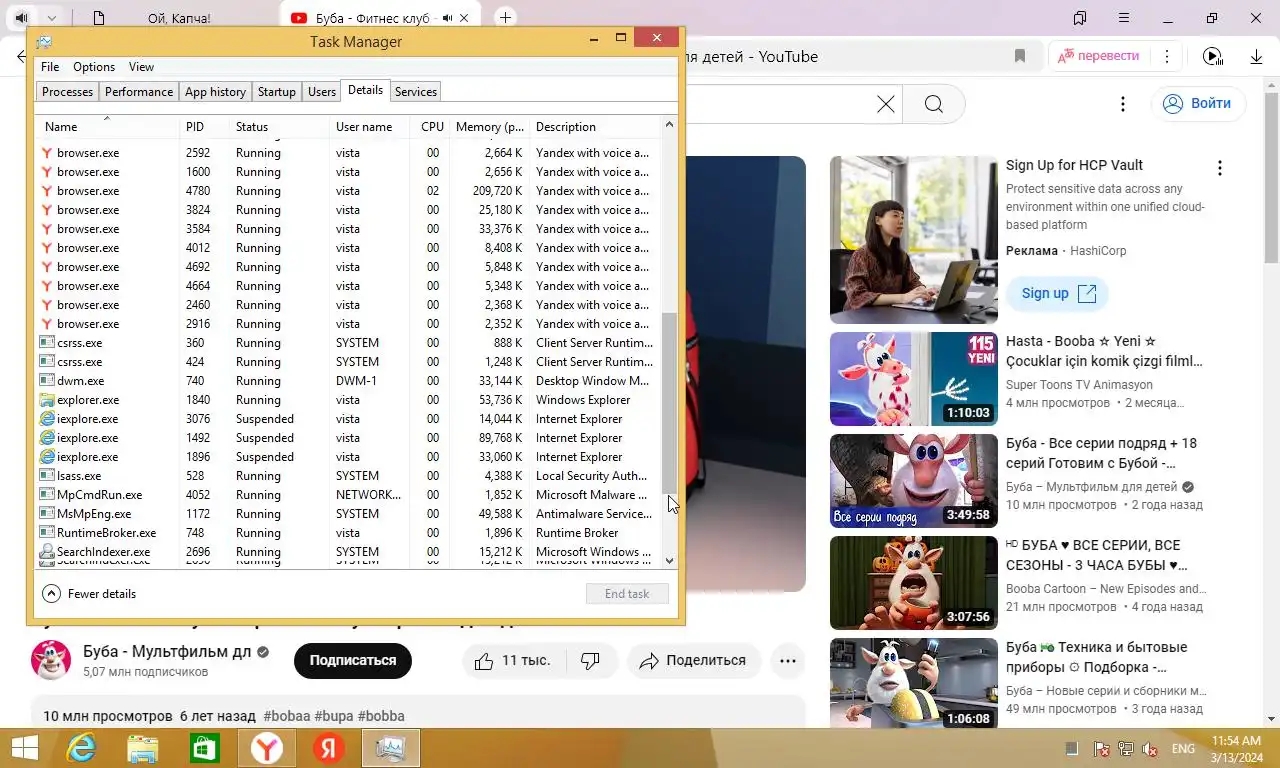Open Task Manager File menu

coord(50,67)
